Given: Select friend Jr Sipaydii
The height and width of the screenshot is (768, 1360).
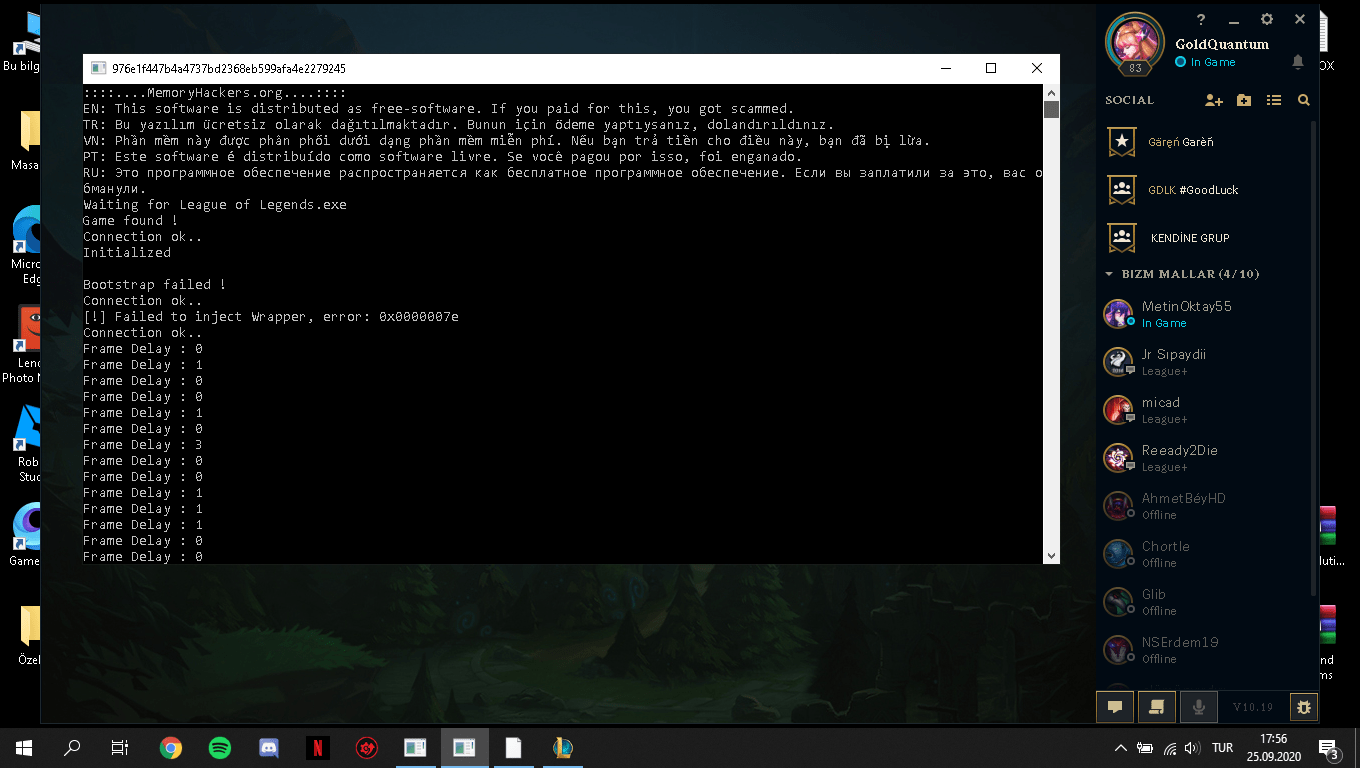Looking at the screenshot, I should point(1204,362).
